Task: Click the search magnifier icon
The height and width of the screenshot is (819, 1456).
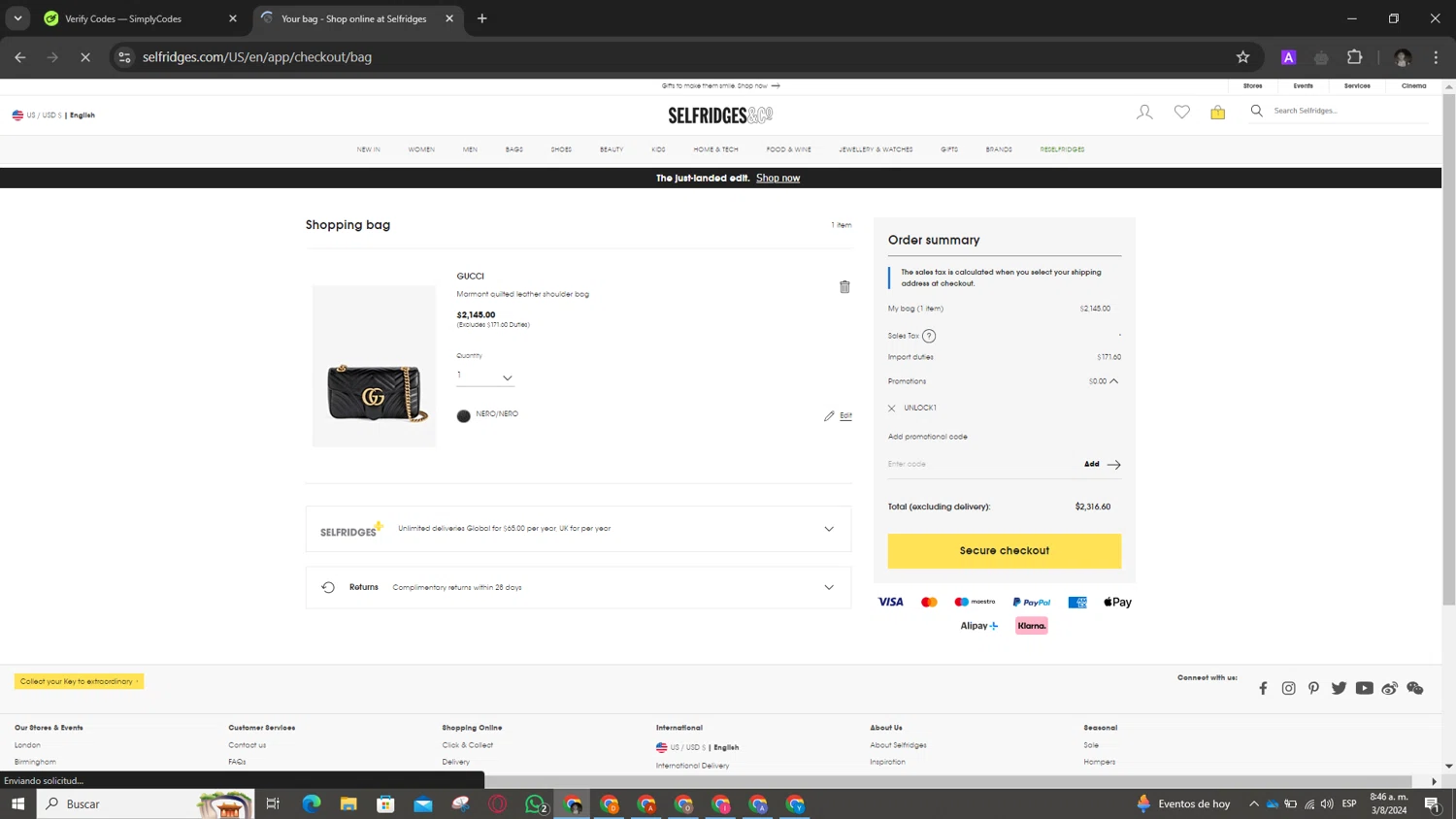Action: pyautogui.click(x=1256, y=111)
